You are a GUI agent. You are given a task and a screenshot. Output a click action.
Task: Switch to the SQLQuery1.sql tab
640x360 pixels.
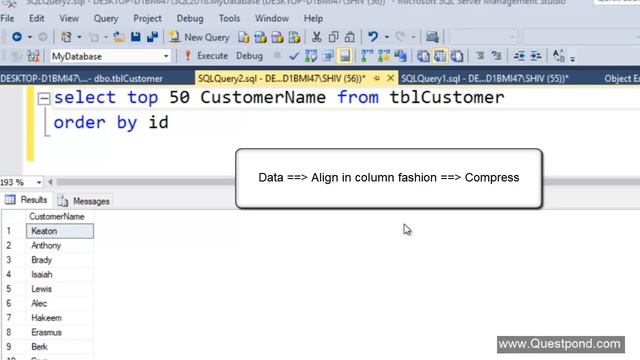coord(484,78)
